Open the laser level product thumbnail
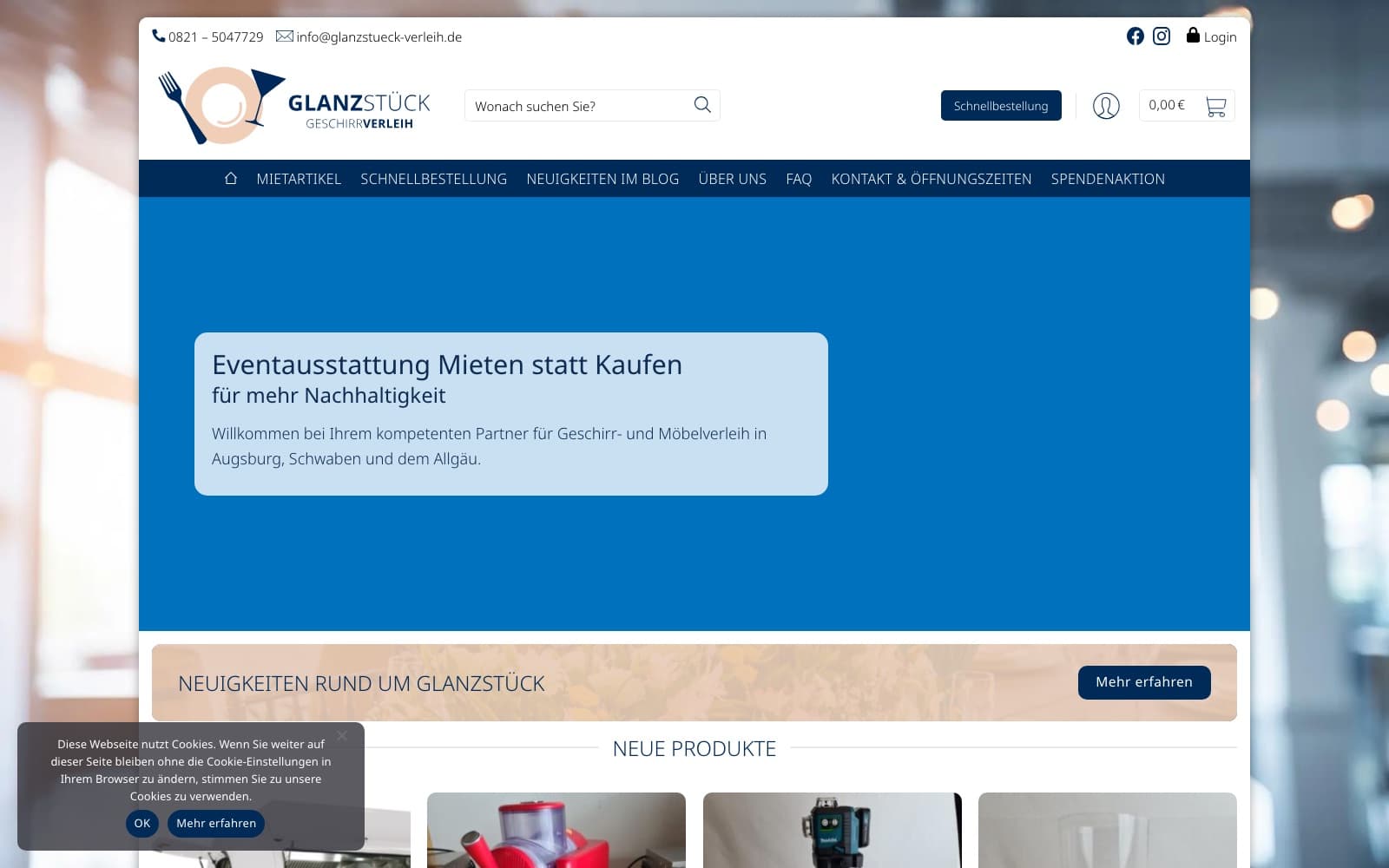The height and width of the screenshot is (868, 1389). (833, 830)
